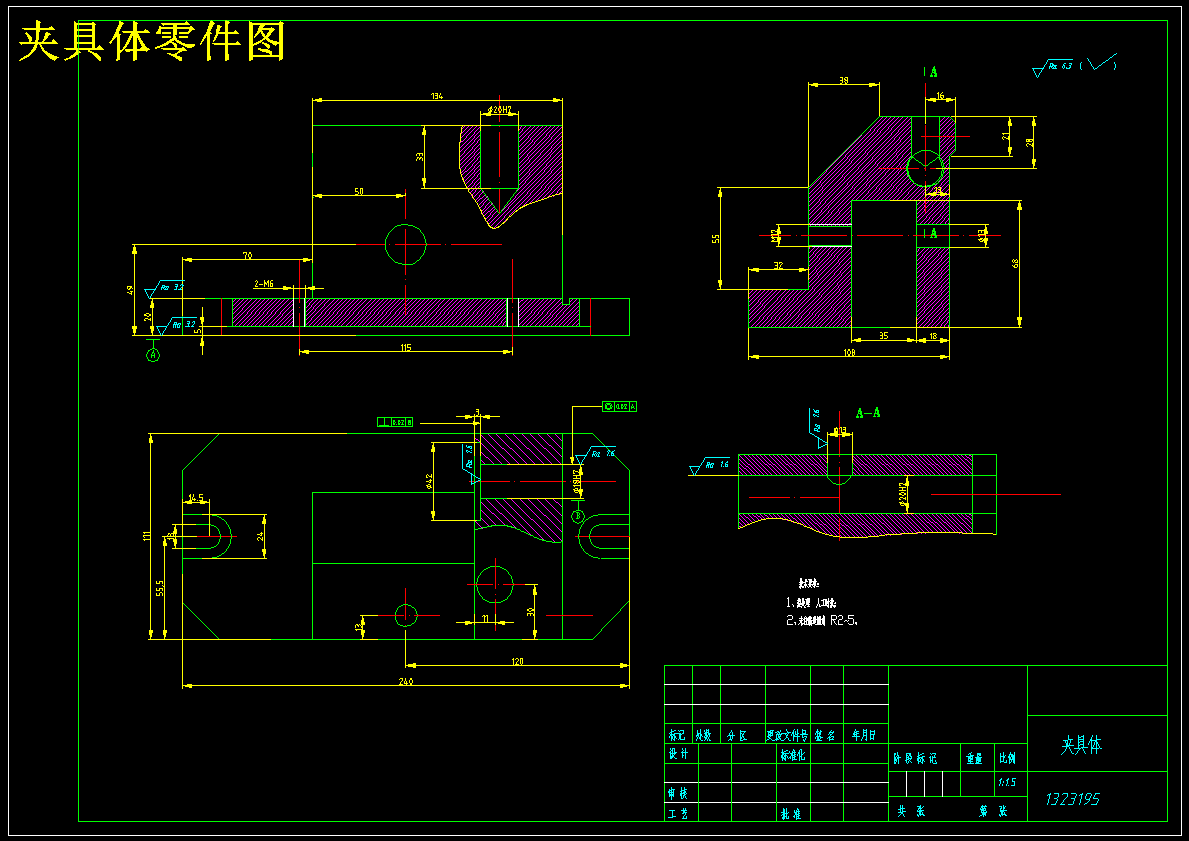Select the 30 dimension in plan view
Viewport: 1189px width, 841px height.
(531, 611)
